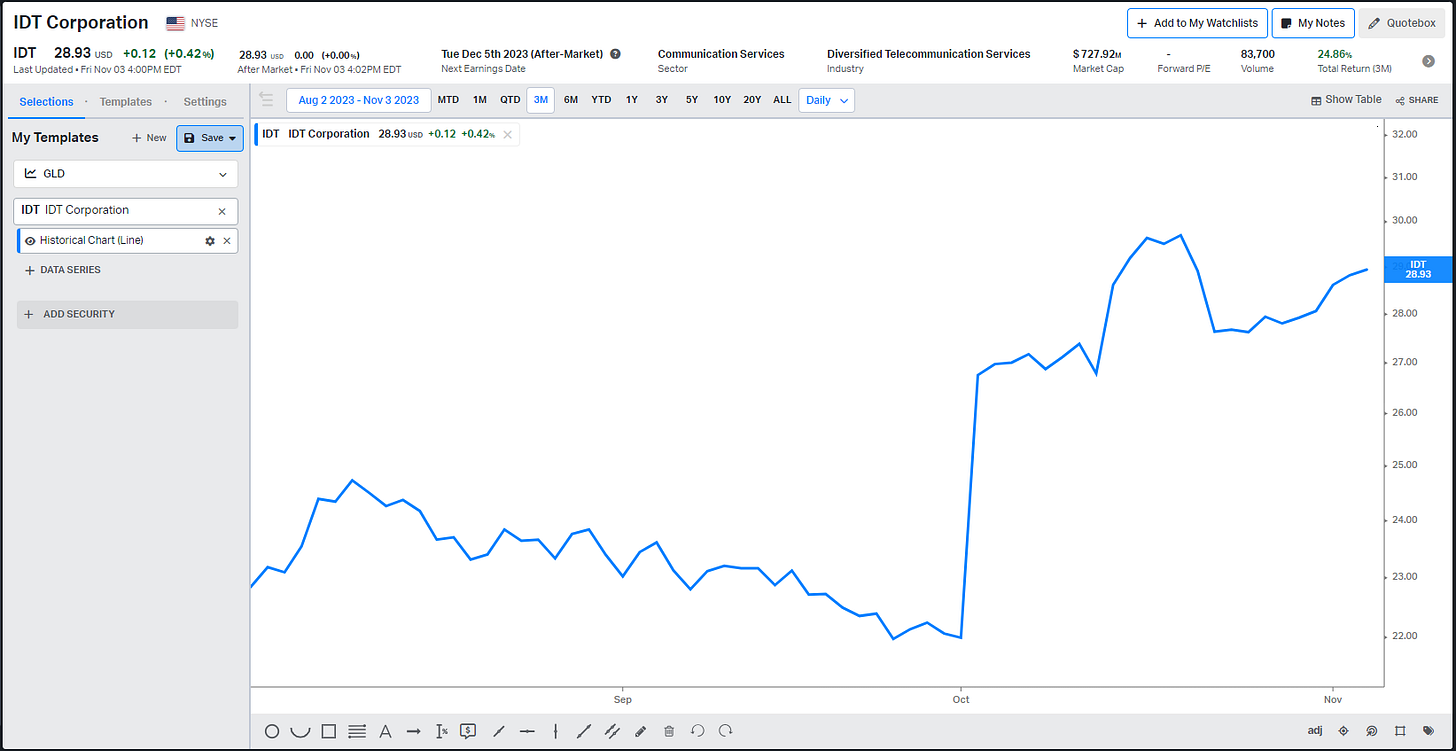1456x751 pixels.
Task: Click the Communication Services sector text
Action: click(721, 54)
